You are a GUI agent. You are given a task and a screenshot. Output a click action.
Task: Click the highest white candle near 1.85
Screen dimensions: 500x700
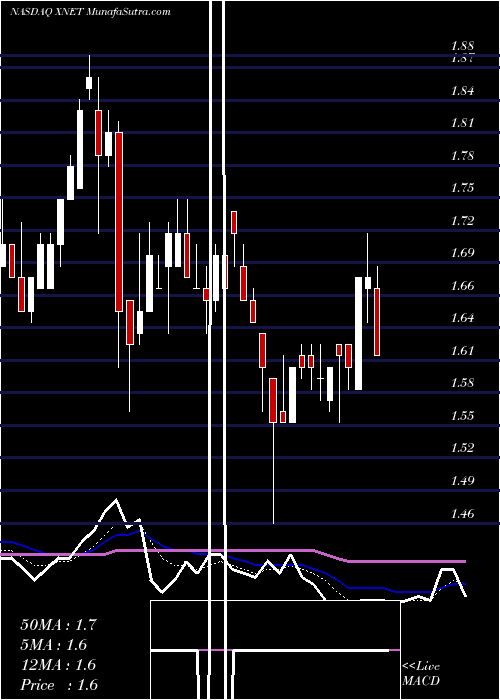pyautogui.click(x=89, y=83)
